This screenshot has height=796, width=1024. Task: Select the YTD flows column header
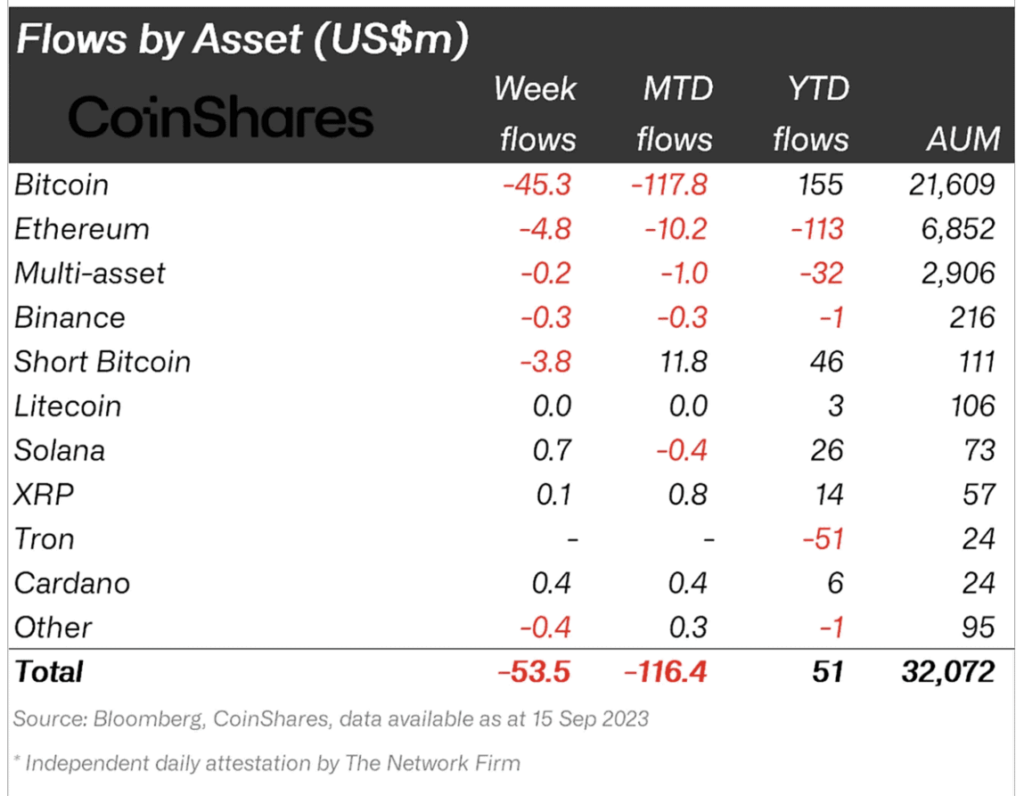[x=811, y=114]
